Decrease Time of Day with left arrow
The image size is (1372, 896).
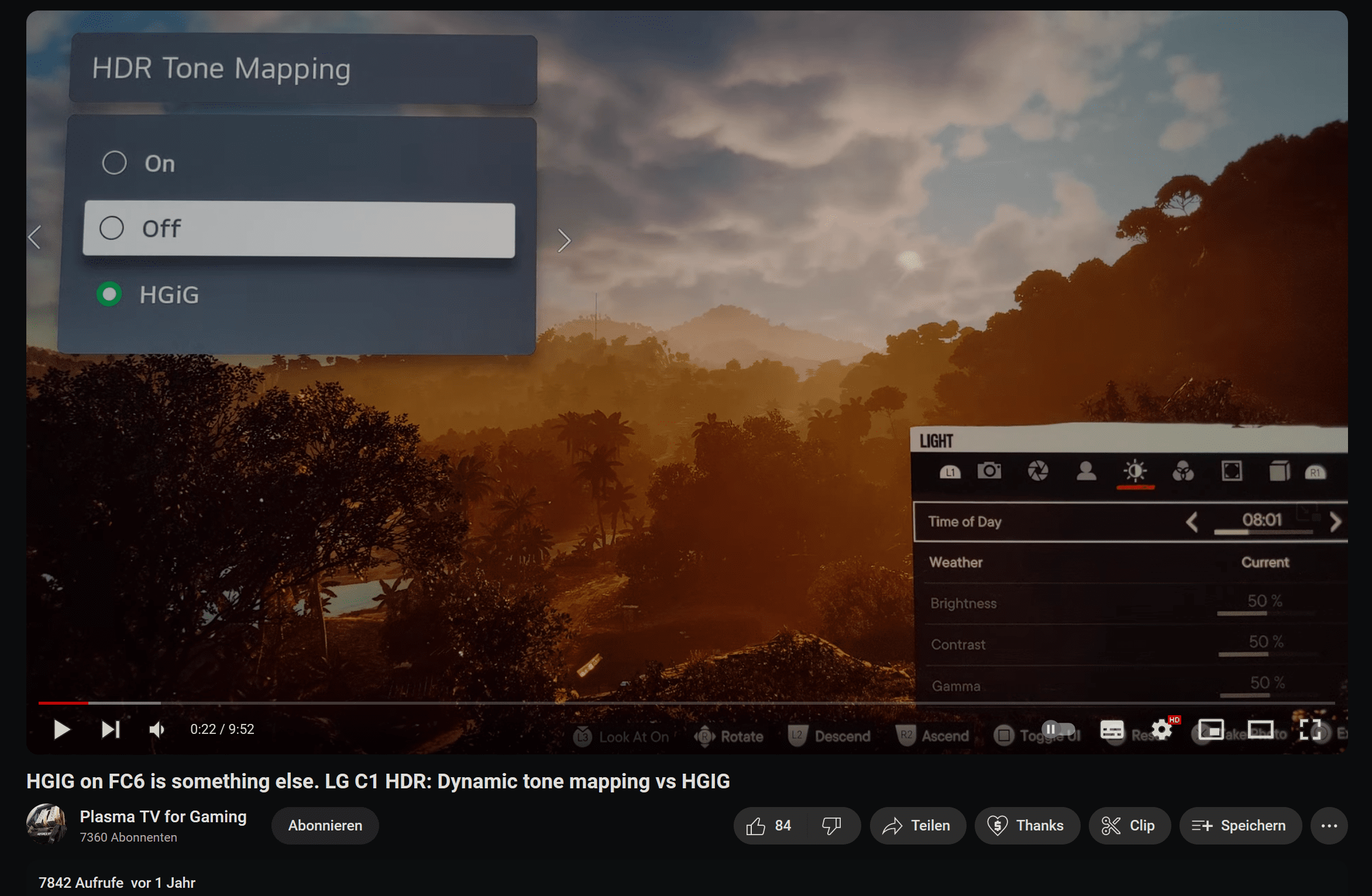click(1192, 521)
